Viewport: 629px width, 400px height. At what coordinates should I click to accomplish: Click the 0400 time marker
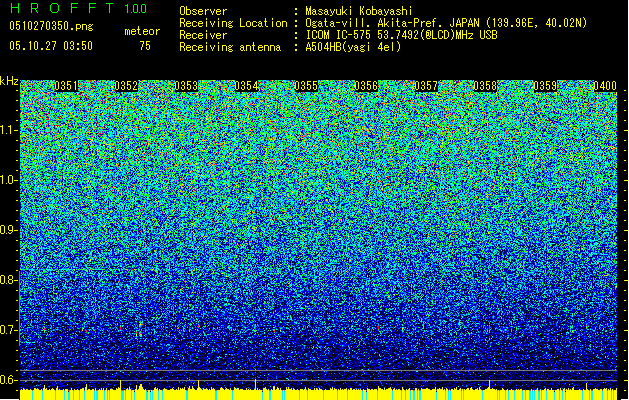pyautogui.click(x=605, y=86)
